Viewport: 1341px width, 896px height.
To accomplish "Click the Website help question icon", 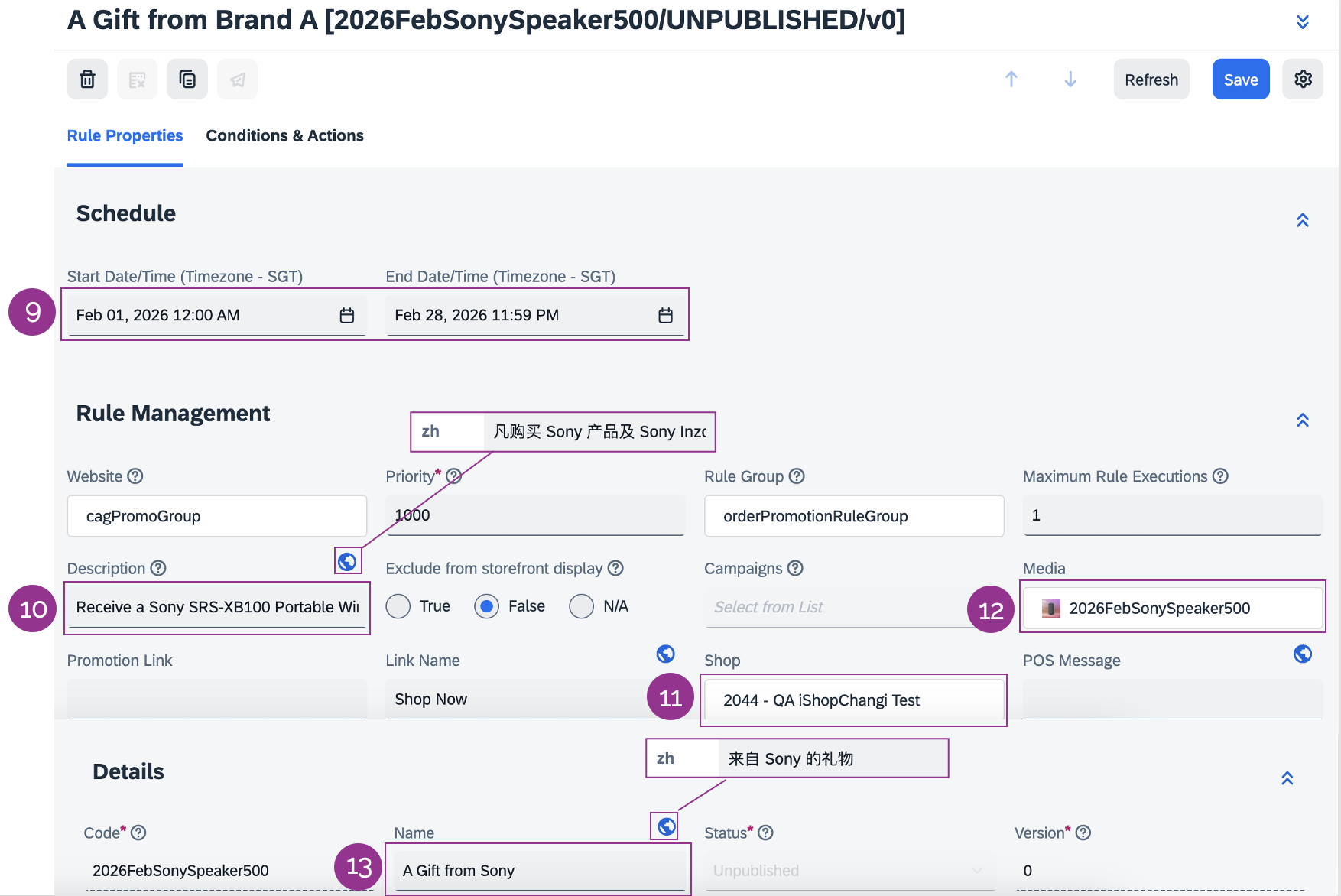I will point(135,476).
